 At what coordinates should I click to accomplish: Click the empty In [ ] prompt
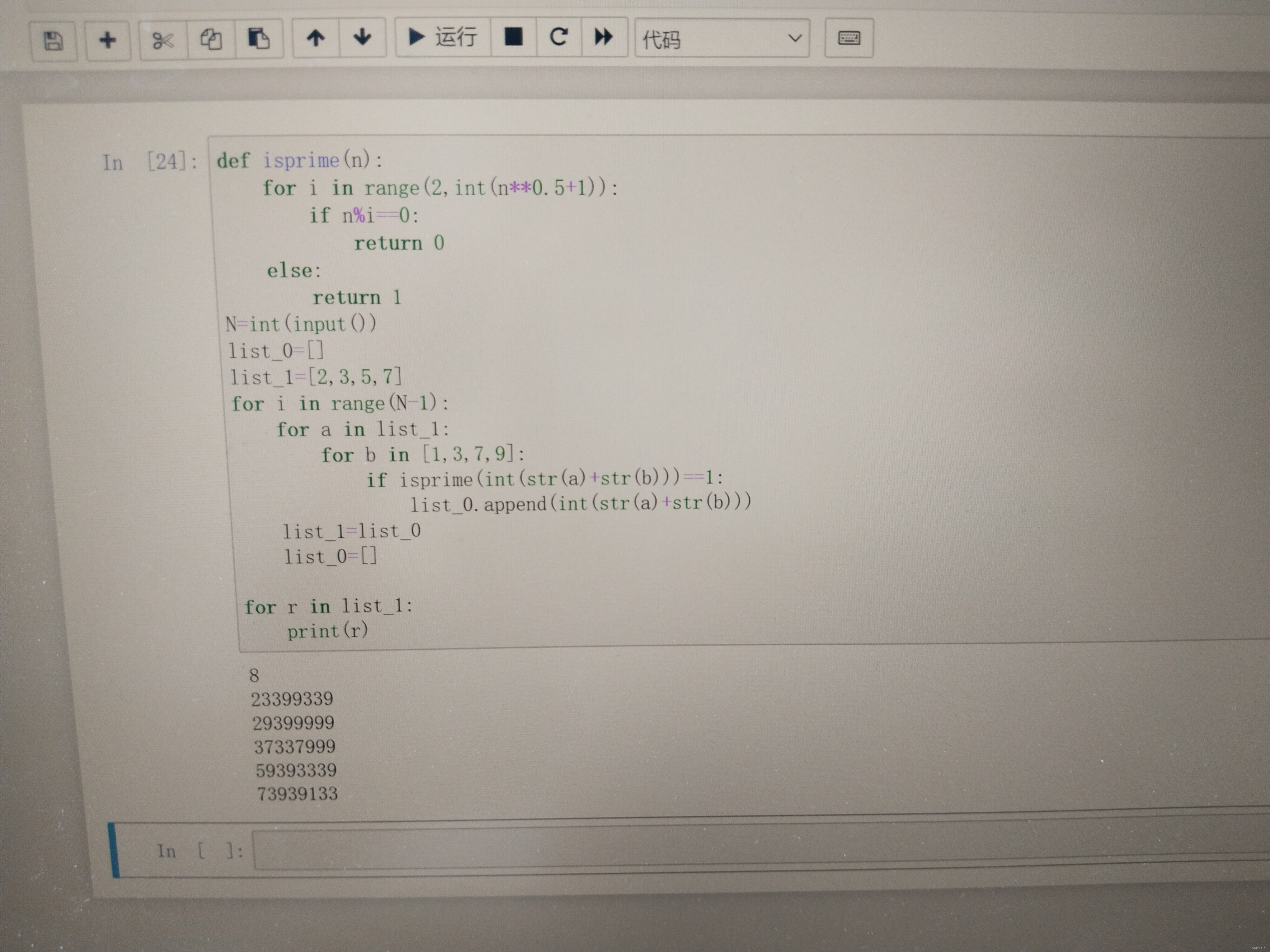[200, 851]
